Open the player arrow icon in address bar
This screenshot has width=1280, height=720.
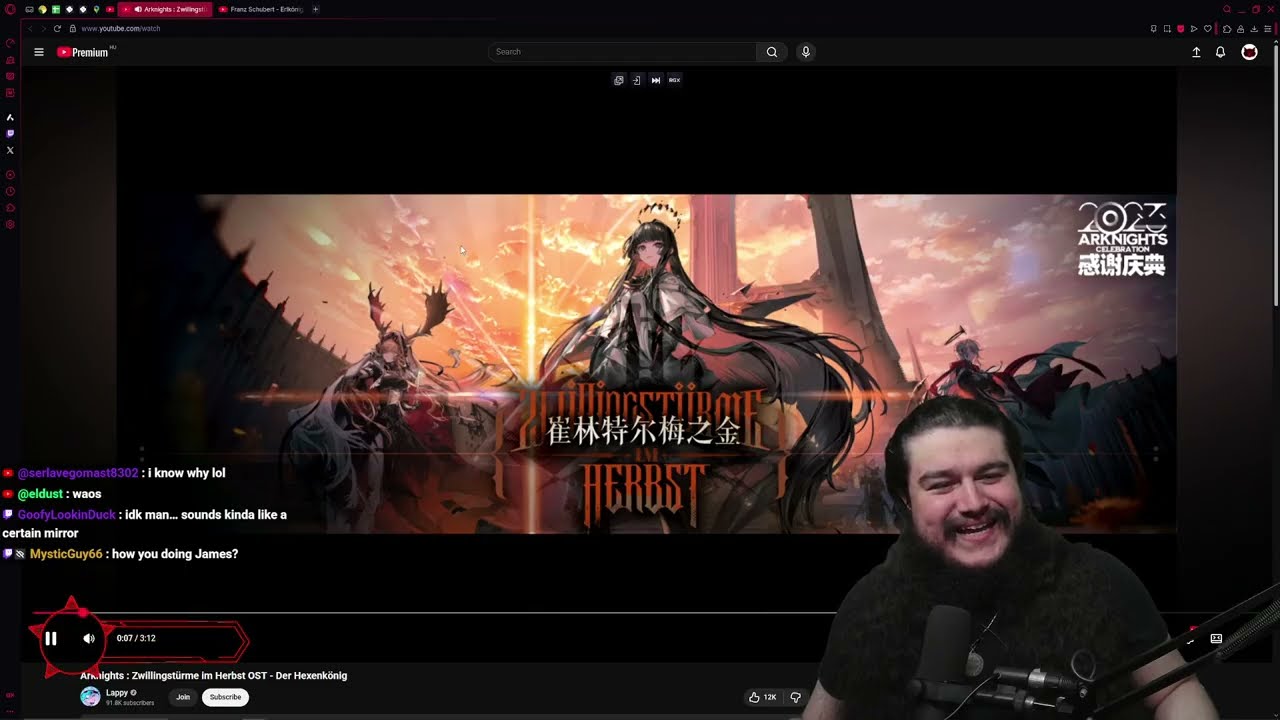pyautogui.click(x=1194, y=29)
